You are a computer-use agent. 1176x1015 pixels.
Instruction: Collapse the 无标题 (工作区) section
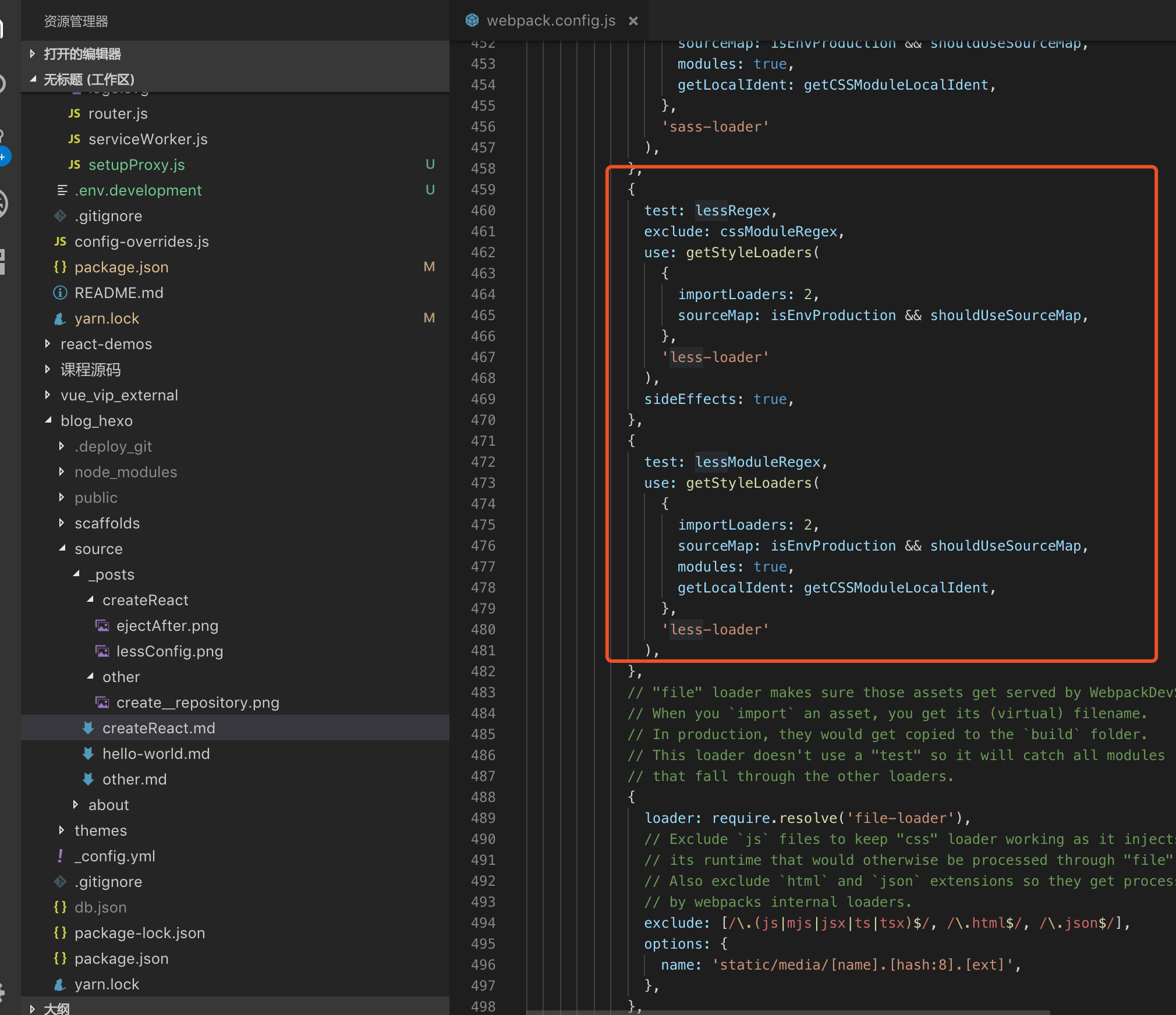(x=33, y=79)
